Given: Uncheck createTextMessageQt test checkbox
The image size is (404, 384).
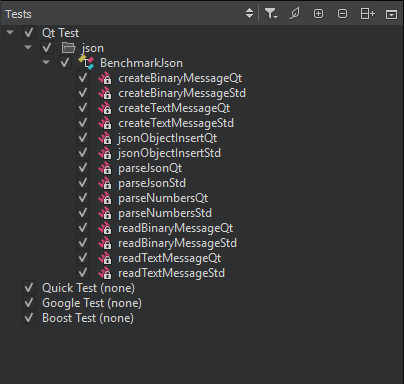Looking at the screenshot, I should 83,108.
